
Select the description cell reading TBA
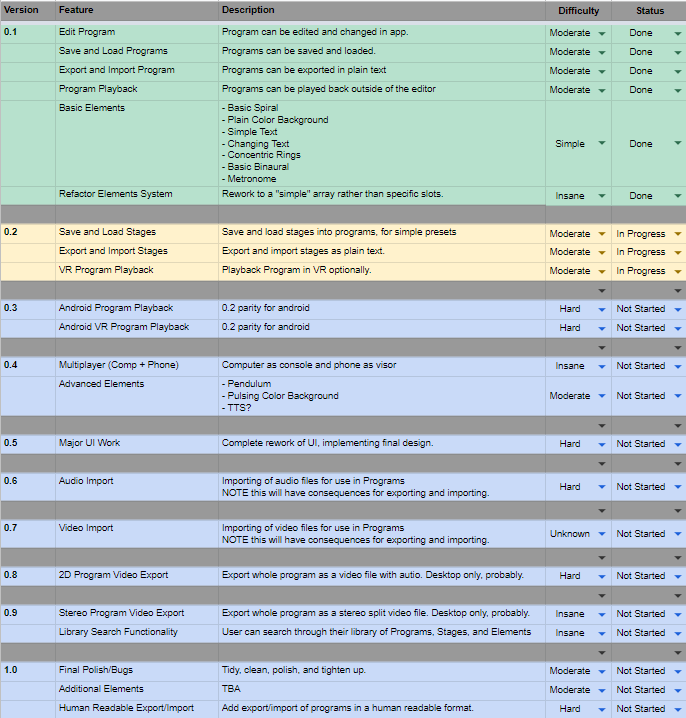point(382,690)
